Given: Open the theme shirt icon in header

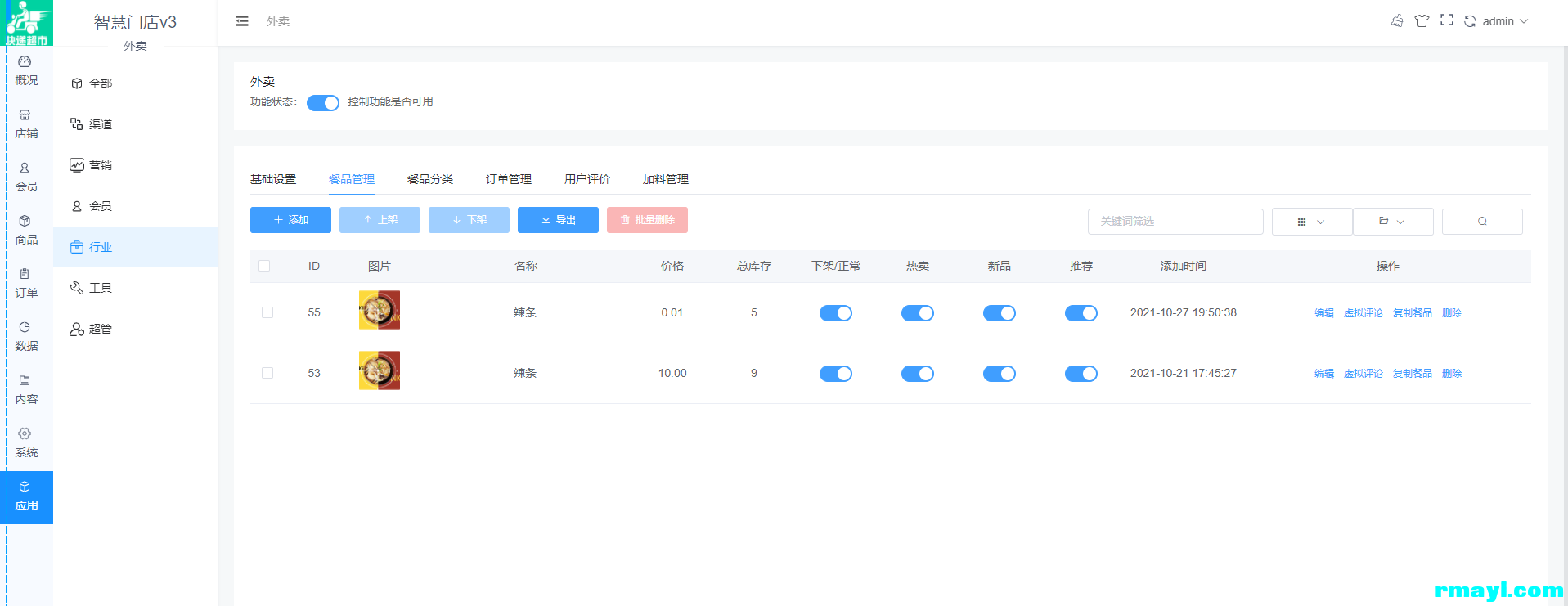Looking at the screenshot, I should 1422,21.
